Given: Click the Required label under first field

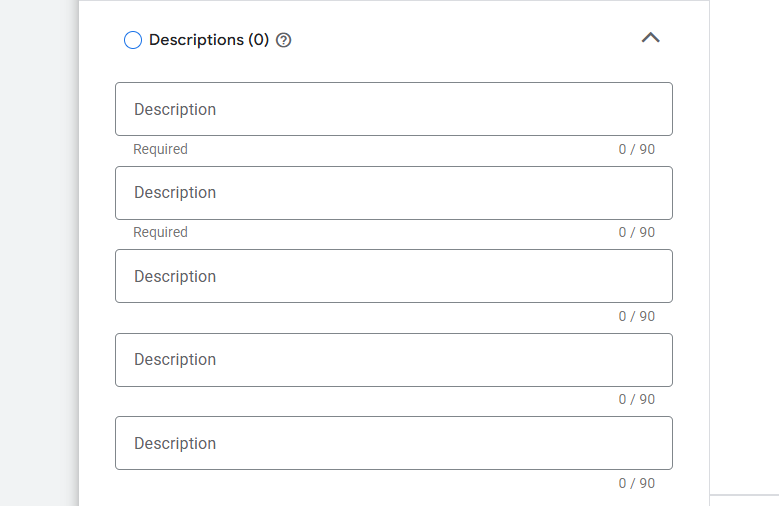Looking at the screenshot, I should tap(161, 149).
